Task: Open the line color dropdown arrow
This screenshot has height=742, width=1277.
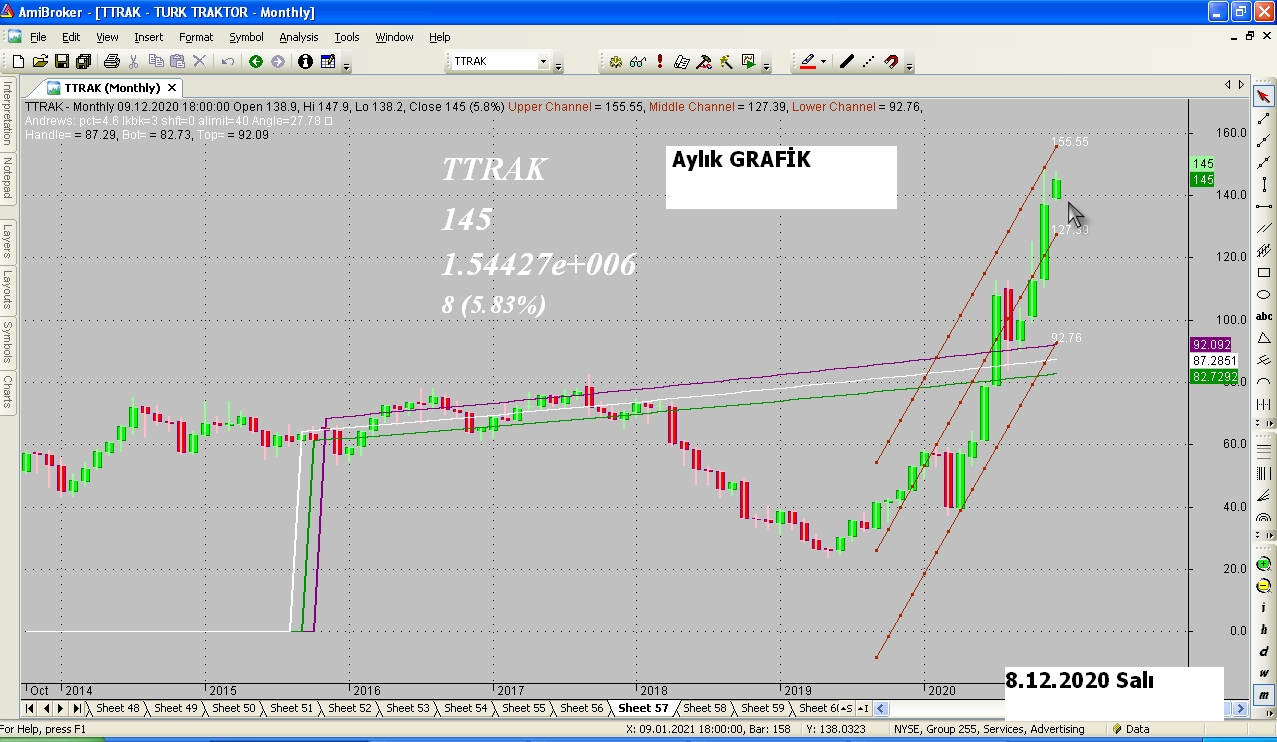Action: tap(823, 61)
